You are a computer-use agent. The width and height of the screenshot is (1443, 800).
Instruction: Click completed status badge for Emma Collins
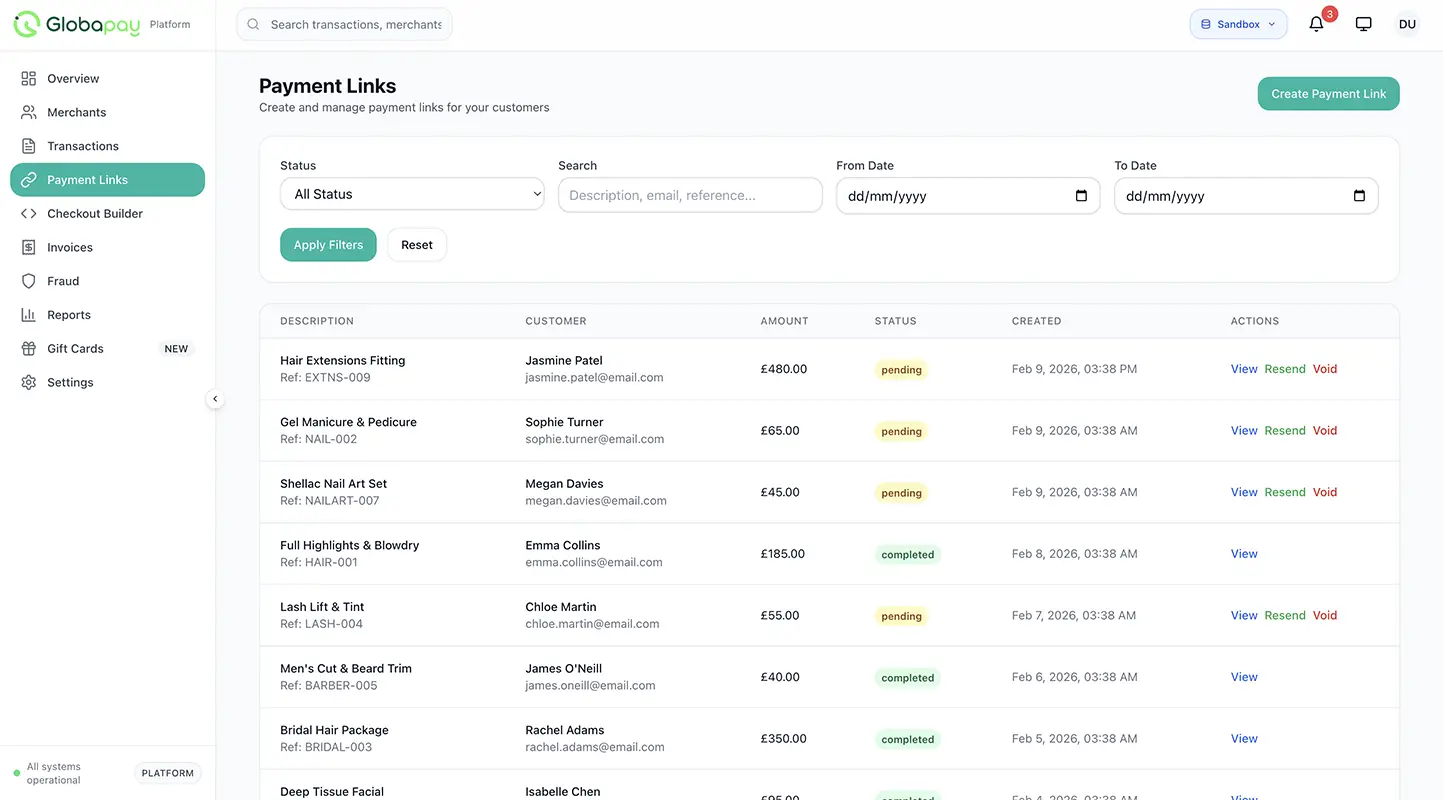coord(907,555)
